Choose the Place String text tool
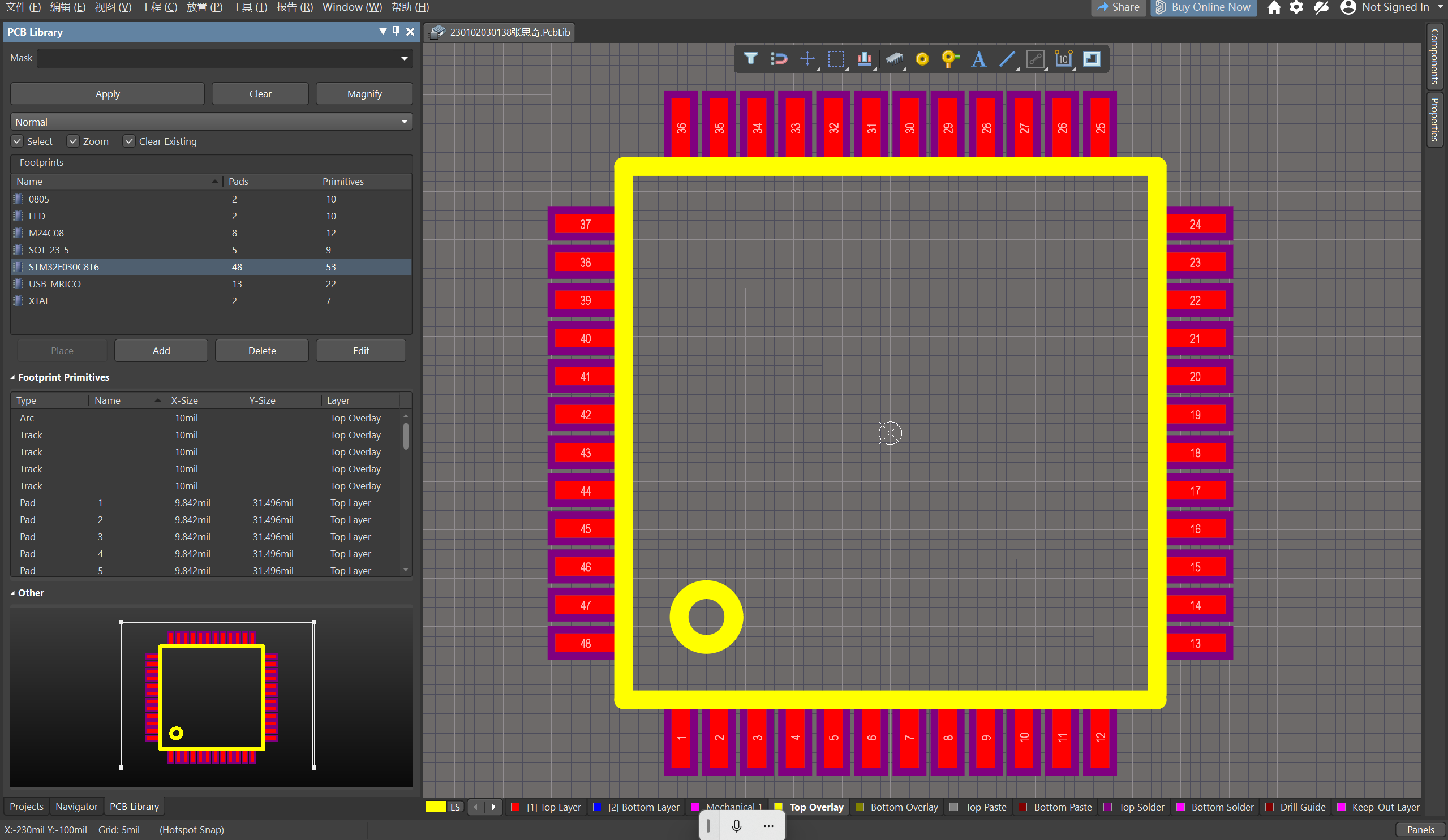This screenshot has width=1448, height=840. [978, 59]
